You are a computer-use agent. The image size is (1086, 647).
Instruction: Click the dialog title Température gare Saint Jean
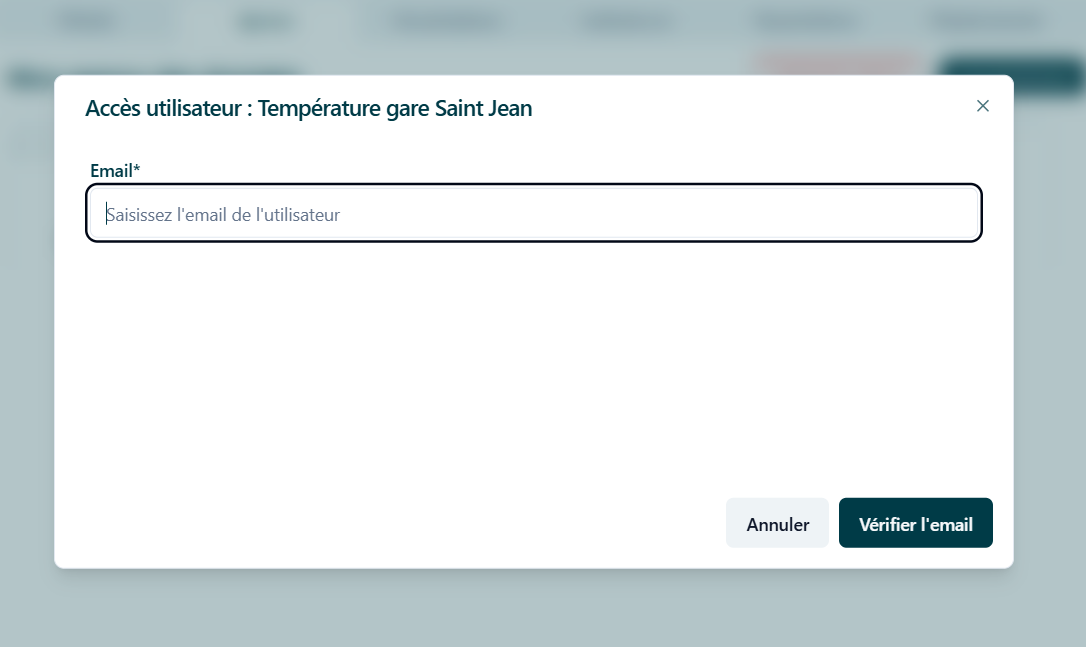[395, 109]
